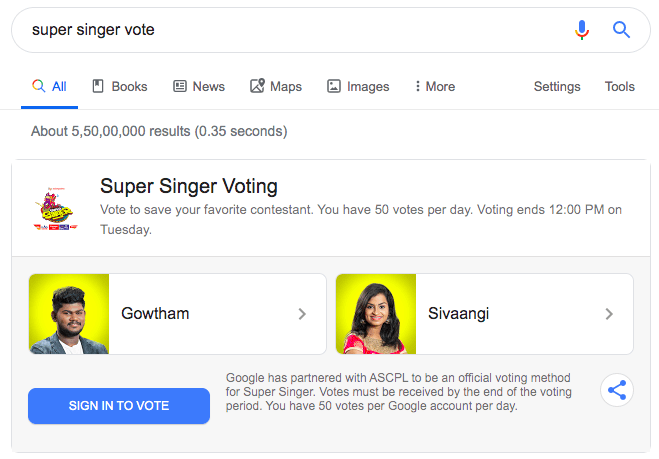
Task: Click the blue search magnifier icon
Action: coord(621,30)
